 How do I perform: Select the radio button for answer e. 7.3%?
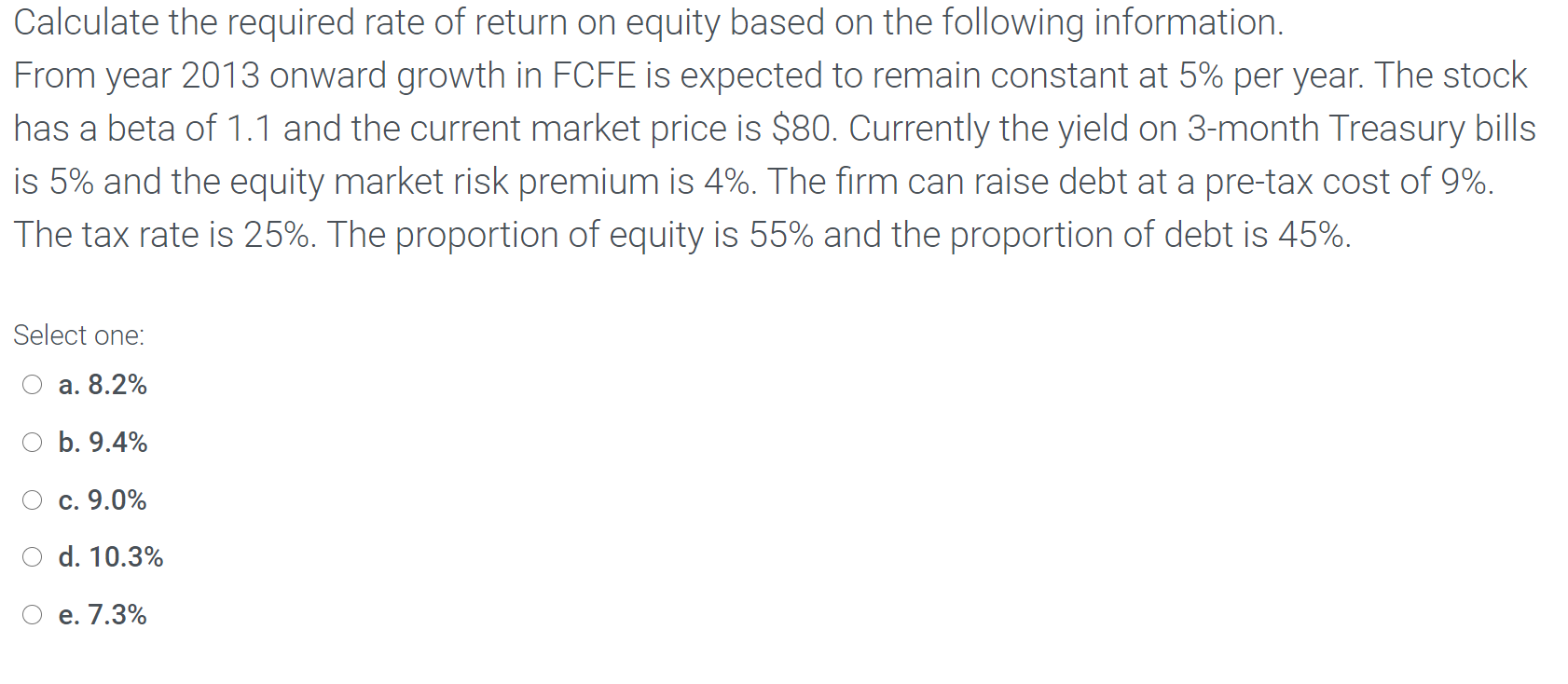[x=32, y=613]
